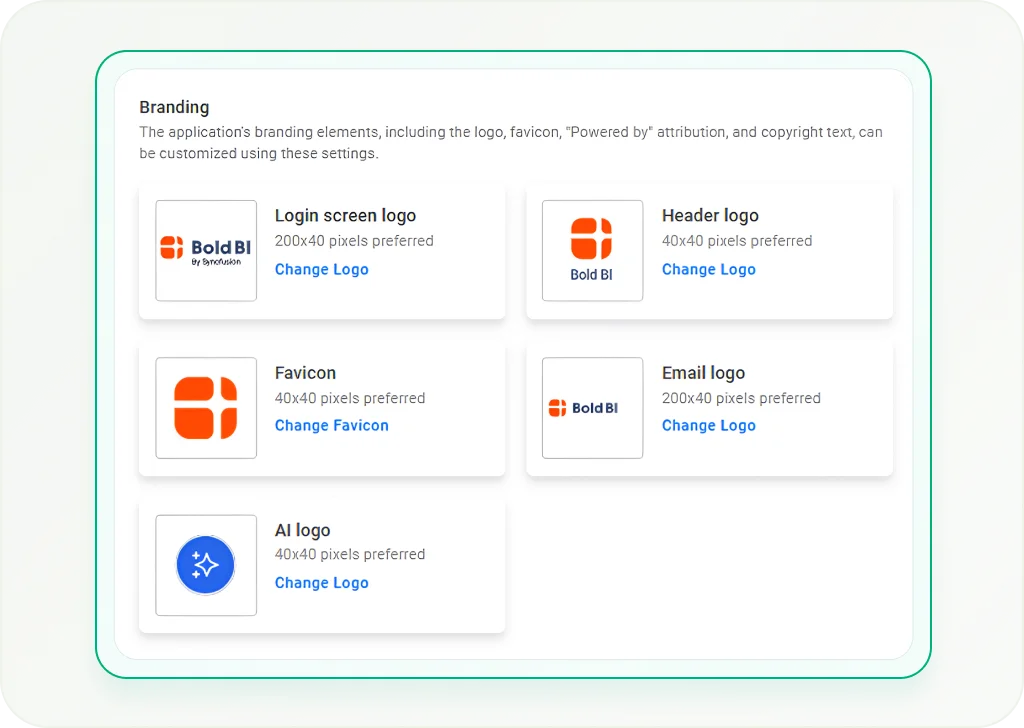The image size is (1024, 728).
Task: Click the Email logo size hint
Action: point(741,398)
